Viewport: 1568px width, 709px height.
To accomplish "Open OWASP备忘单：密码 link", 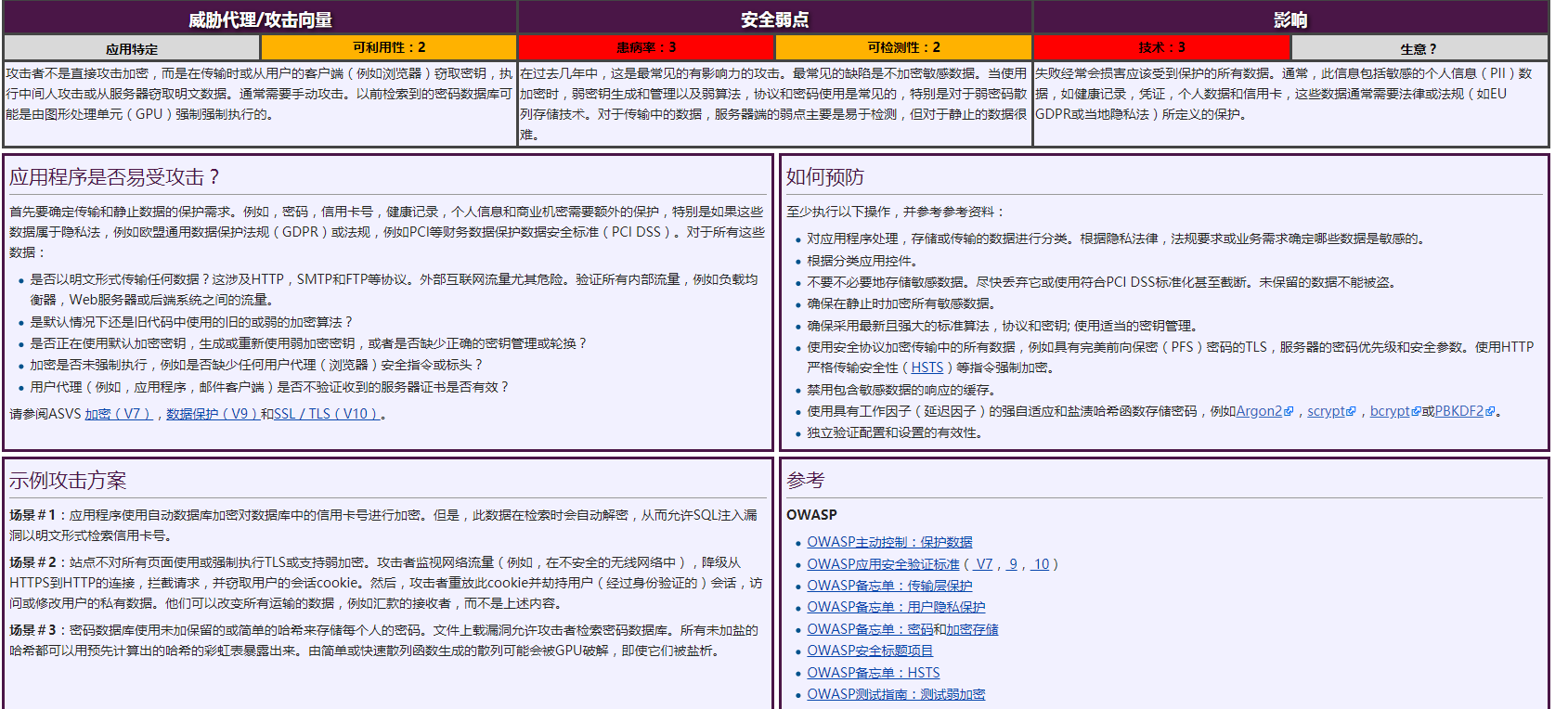I will [870, 629].
